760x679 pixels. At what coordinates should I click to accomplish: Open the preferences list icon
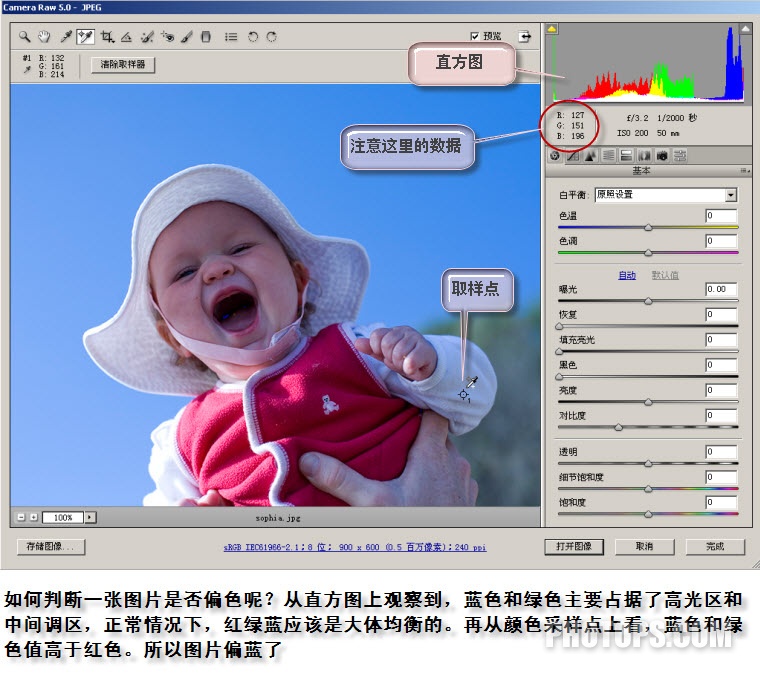coord(231,36)
